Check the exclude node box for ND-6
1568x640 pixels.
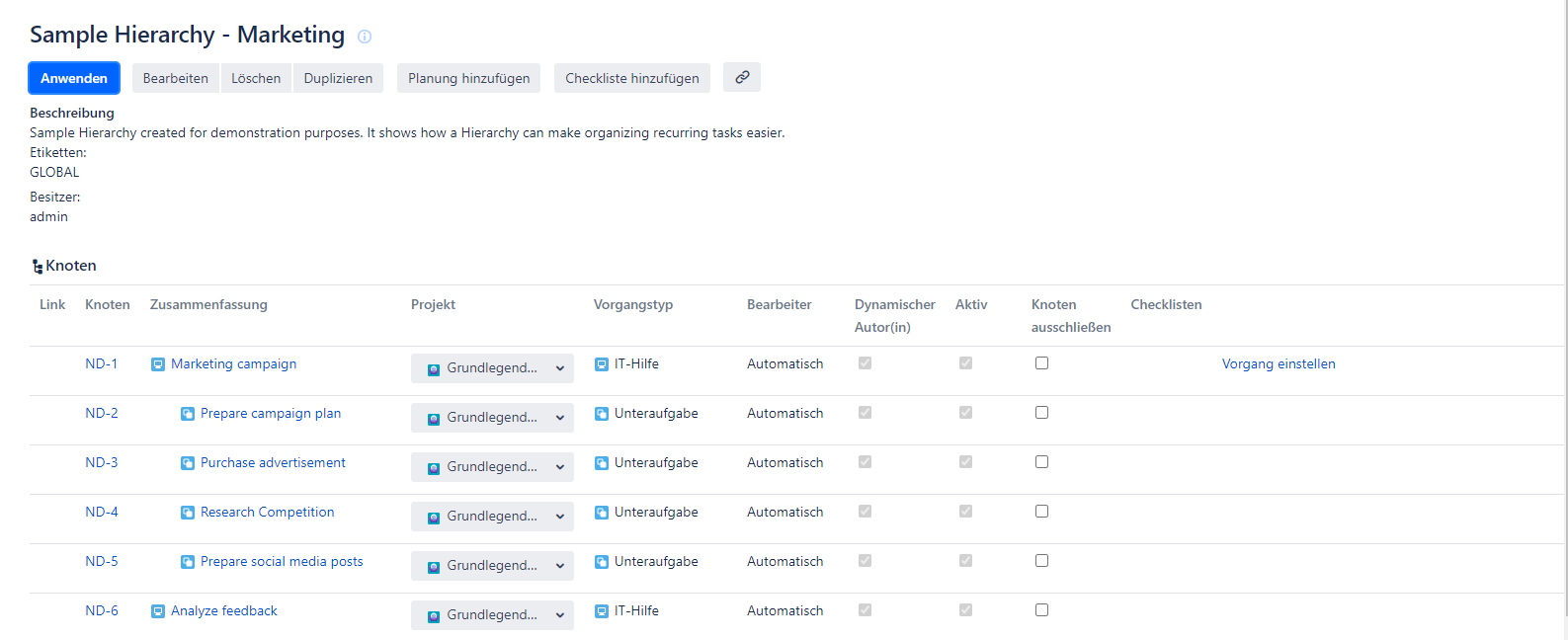[x=1041, y=610]
